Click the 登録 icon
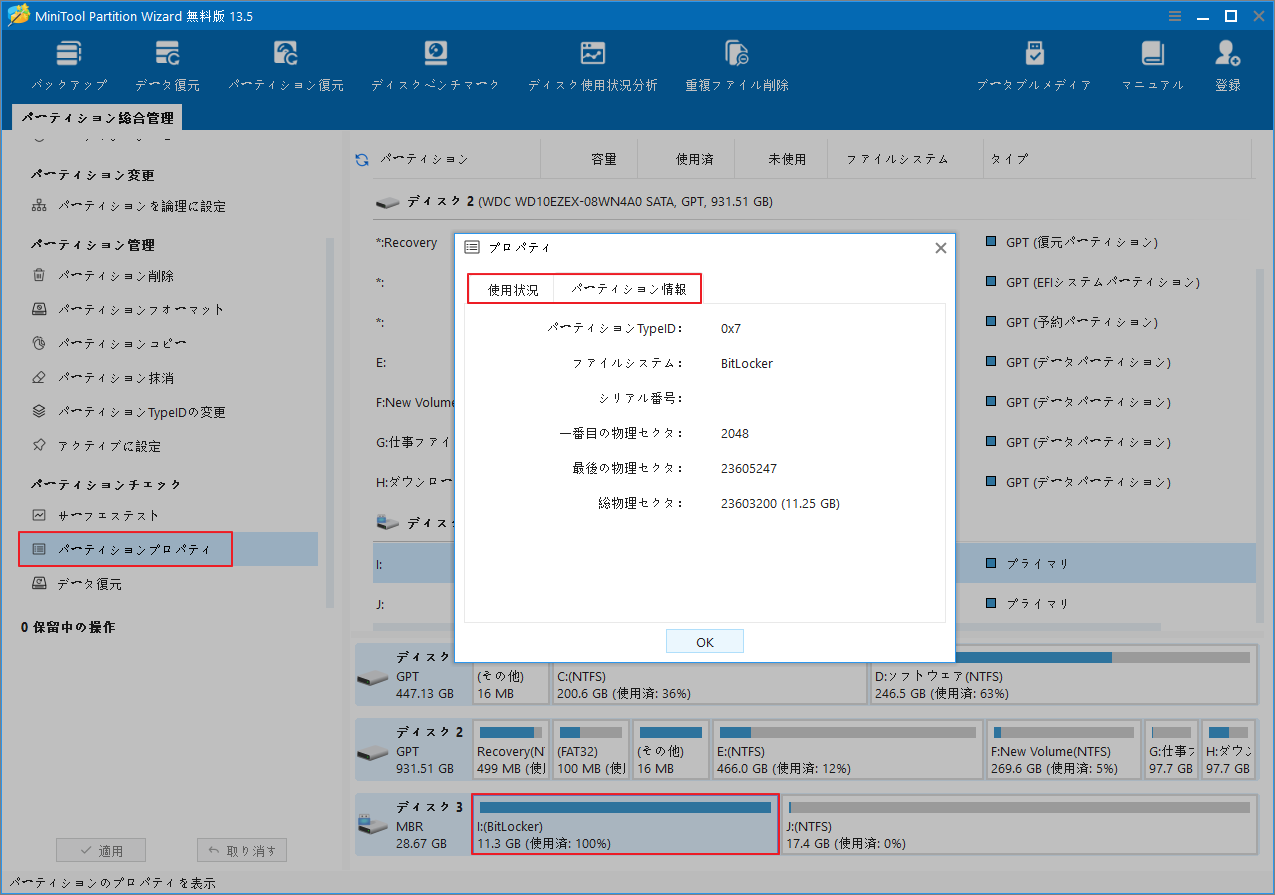Viewport: 1275px width, 895px height. [x=1227, y=62]
